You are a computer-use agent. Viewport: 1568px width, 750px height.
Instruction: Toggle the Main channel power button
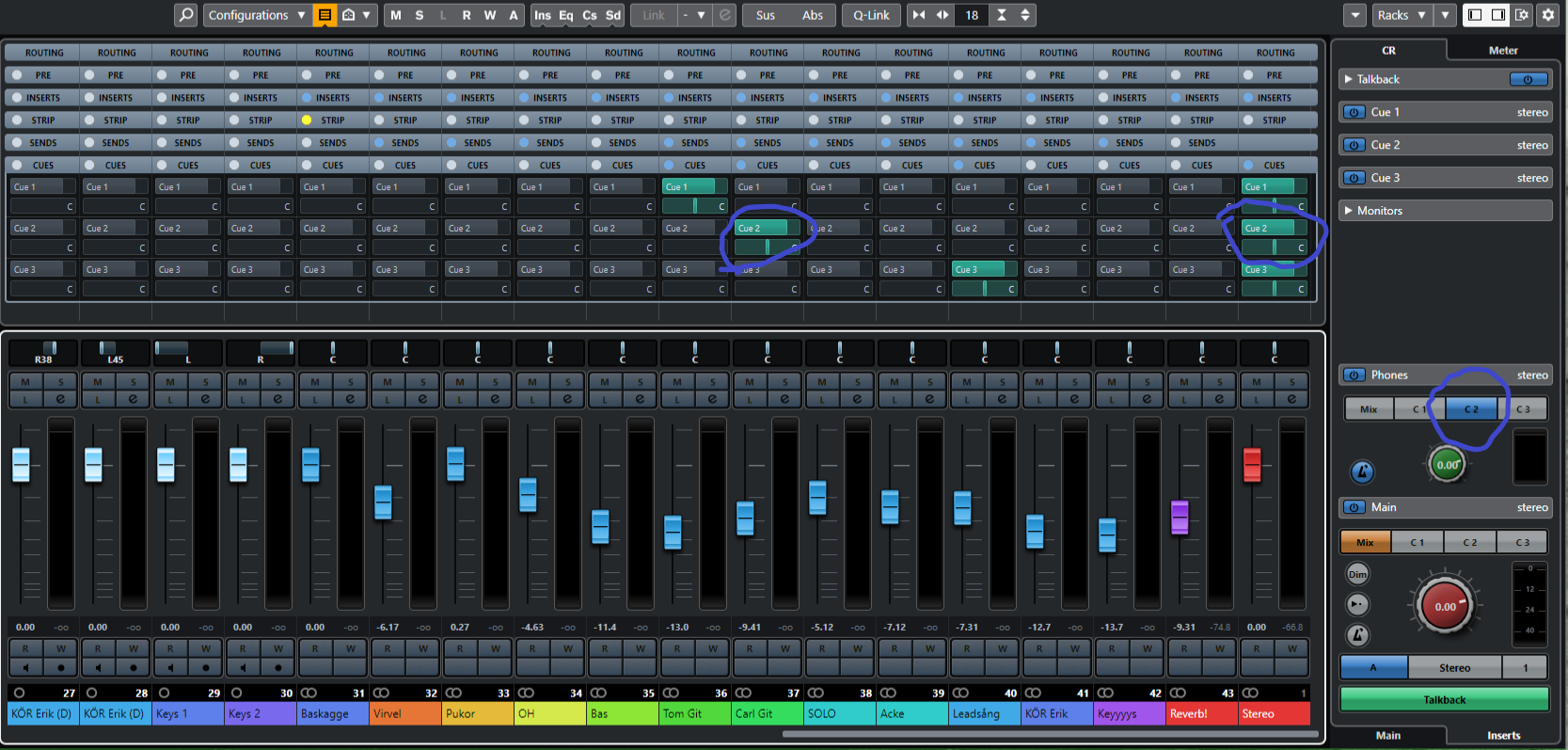(1354, 507)
